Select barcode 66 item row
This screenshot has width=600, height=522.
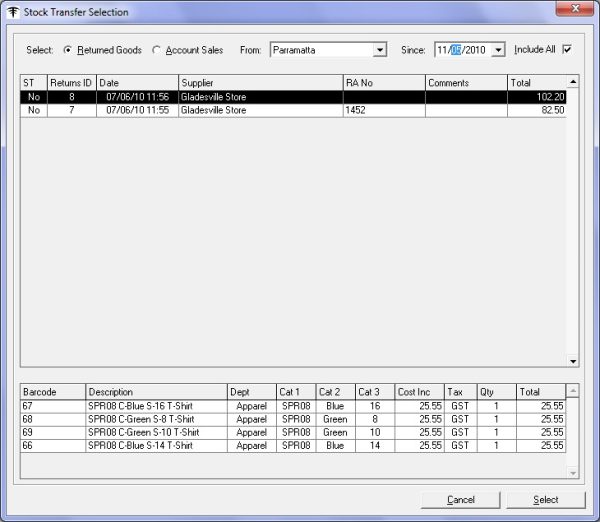coord(140,445)
